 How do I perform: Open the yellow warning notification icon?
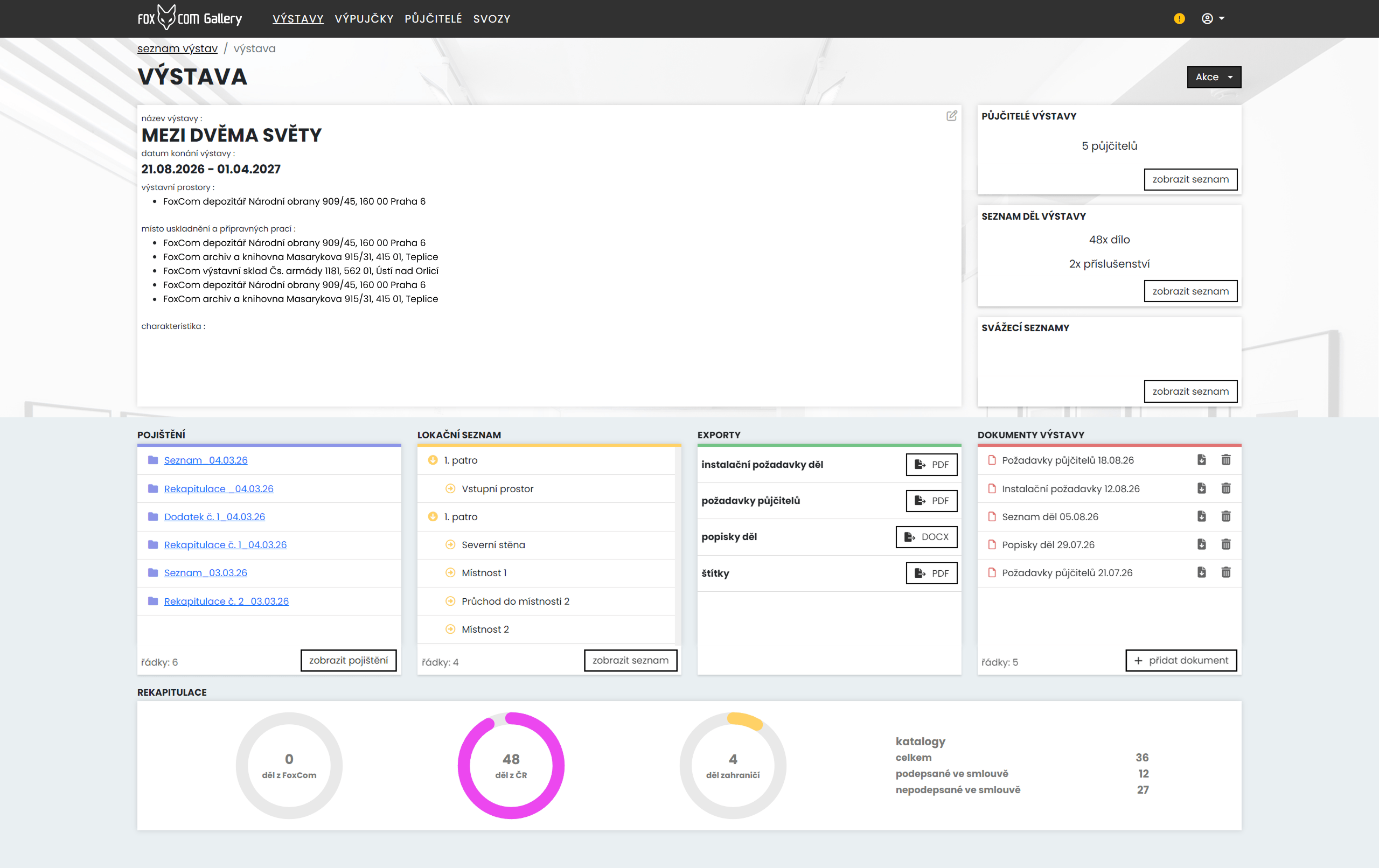point(1179,18)
